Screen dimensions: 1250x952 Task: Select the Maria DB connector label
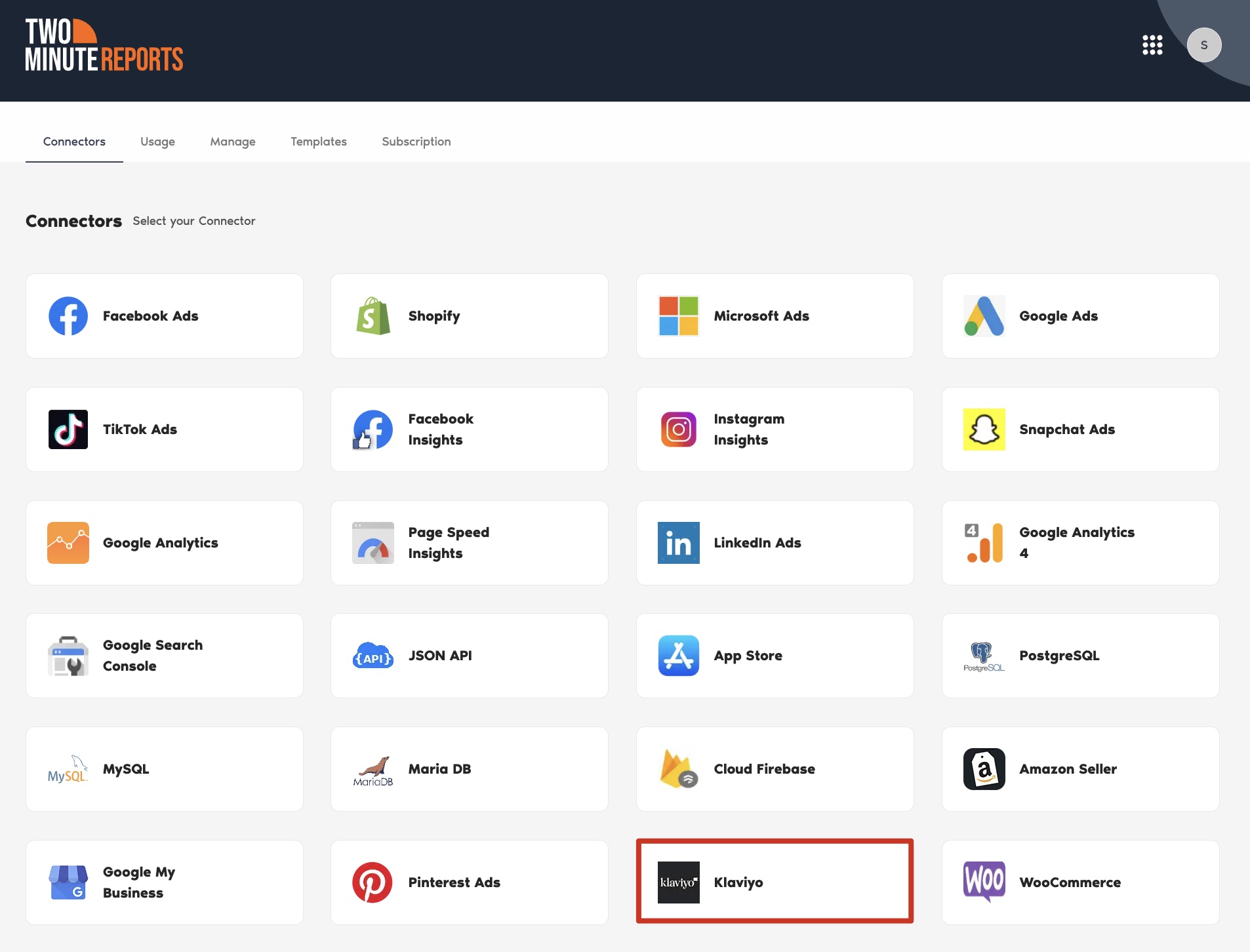439,769
